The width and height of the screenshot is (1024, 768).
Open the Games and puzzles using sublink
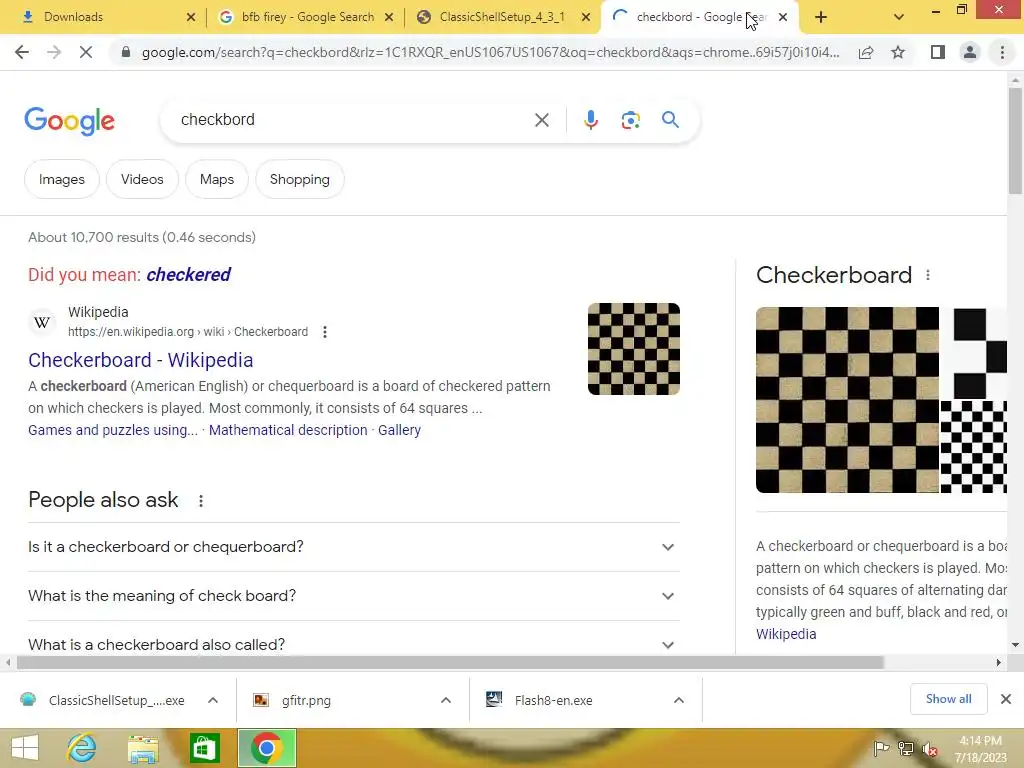(112, 430)
